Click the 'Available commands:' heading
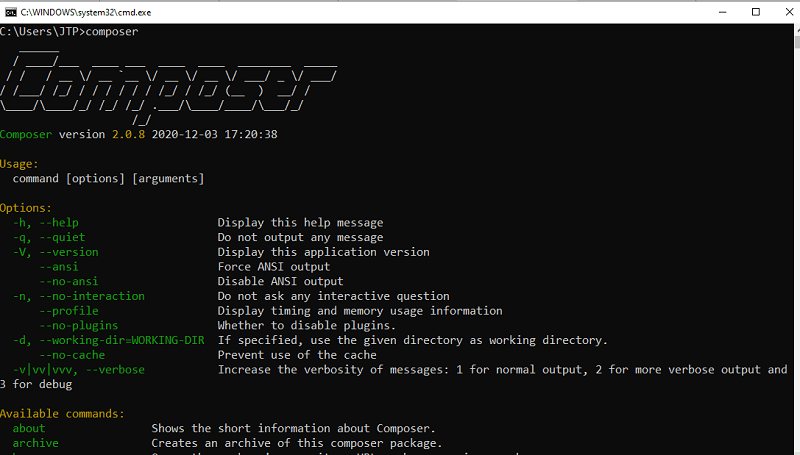800x455 pixels. click(x=62, y=414)
